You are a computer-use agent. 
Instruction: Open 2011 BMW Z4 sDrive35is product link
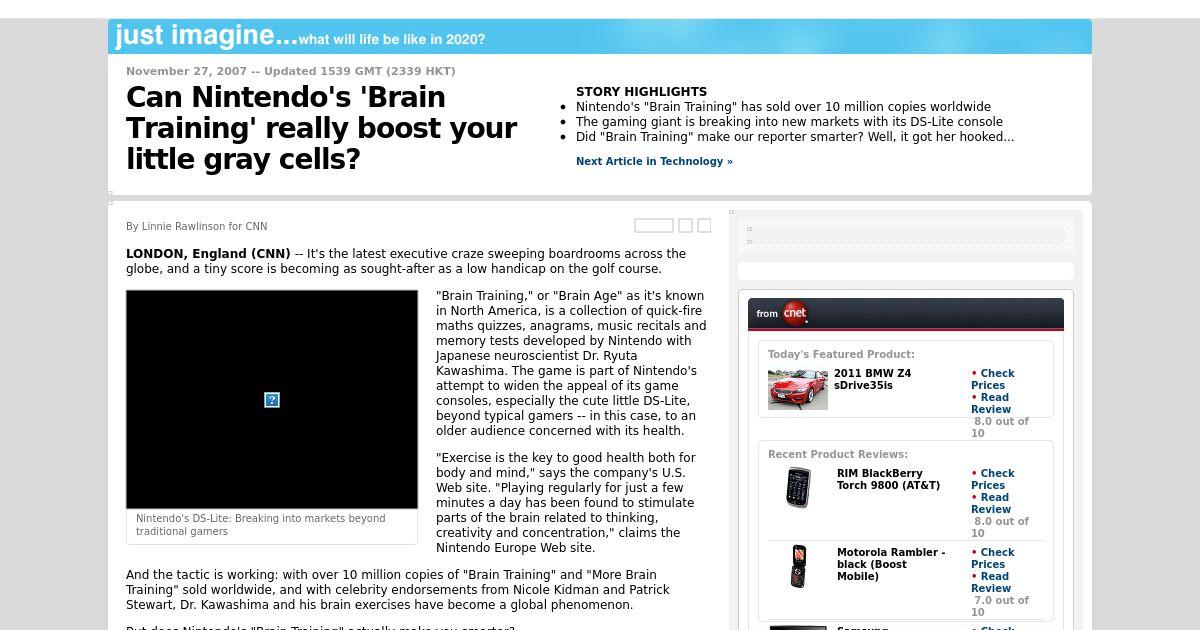click(x=872, y=379)
